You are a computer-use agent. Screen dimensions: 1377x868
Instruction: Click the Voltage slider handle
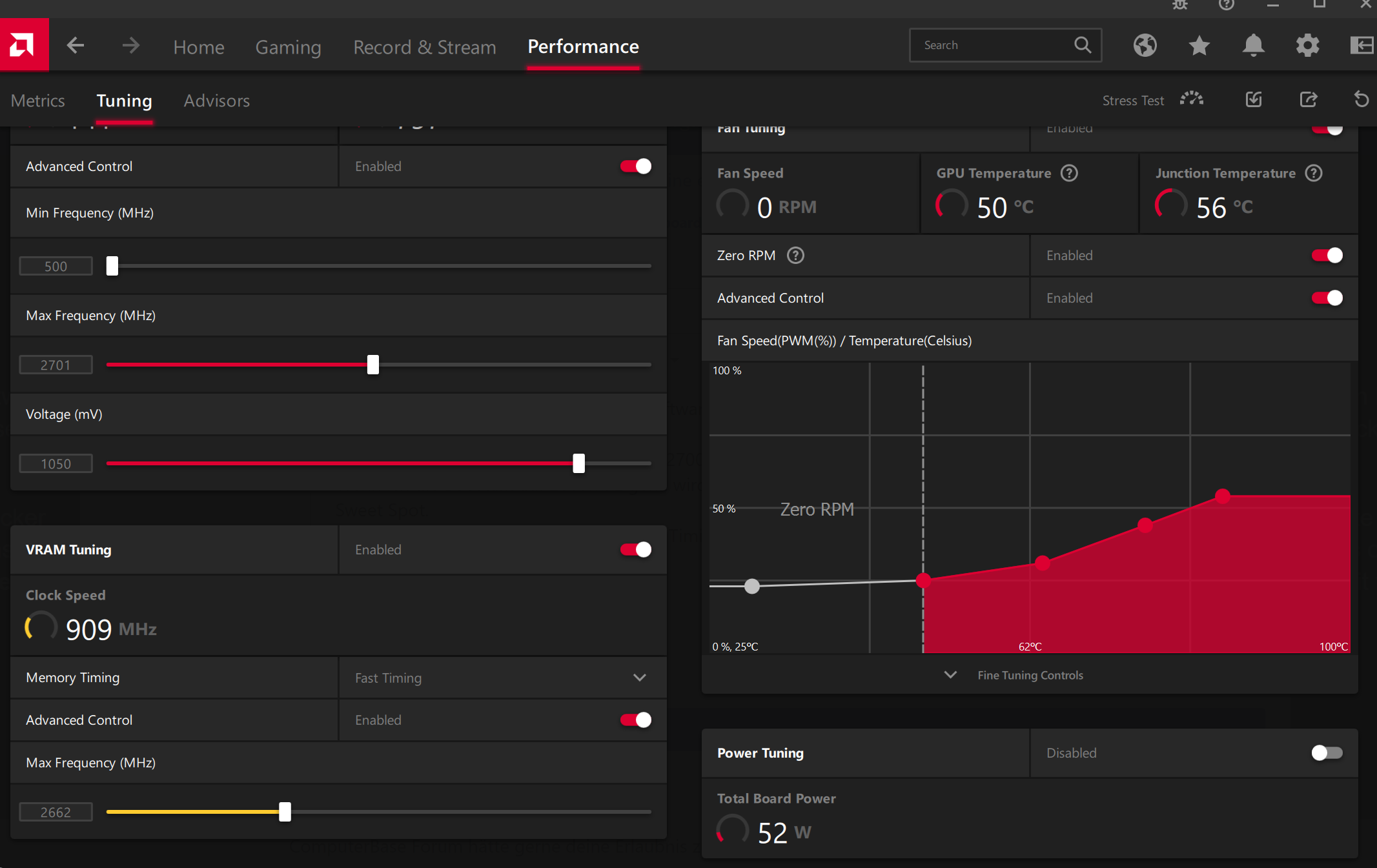tap(578, 463)
